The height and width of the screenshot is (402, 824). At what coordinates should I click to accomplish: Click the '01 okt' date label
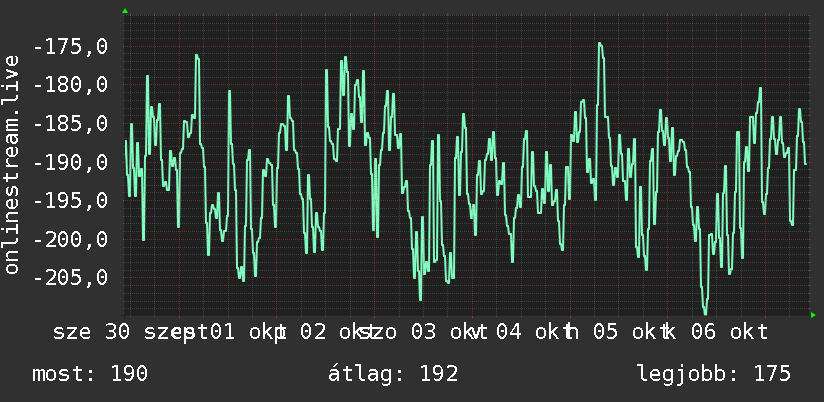coord(246,332)
